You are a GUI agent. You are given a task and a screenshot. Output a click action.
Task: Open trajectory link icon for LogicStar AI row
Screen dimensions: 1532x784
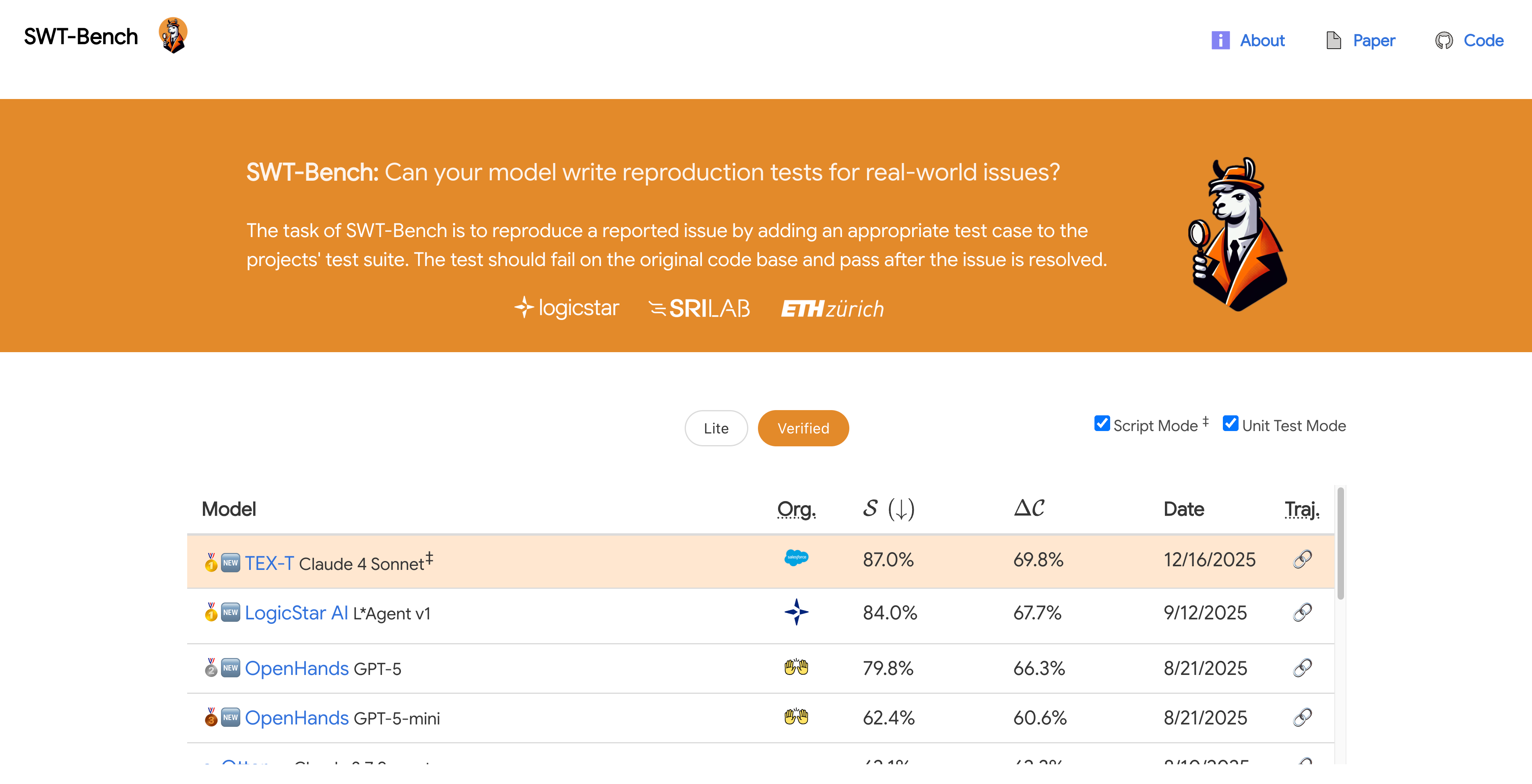pyautogui.click(x=1302, y=612)
